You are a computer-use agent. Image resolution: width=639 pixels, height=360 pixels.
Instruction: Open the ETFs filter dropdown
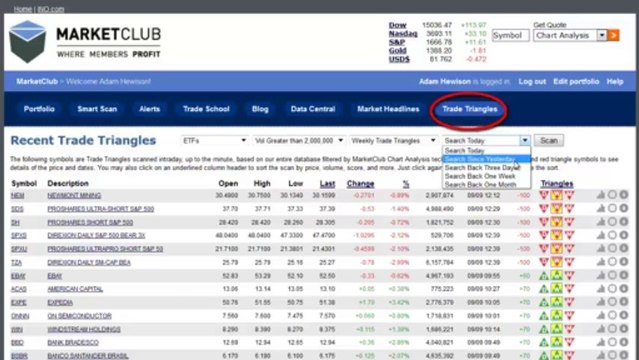pyautogui.click(x=214, y=140)
